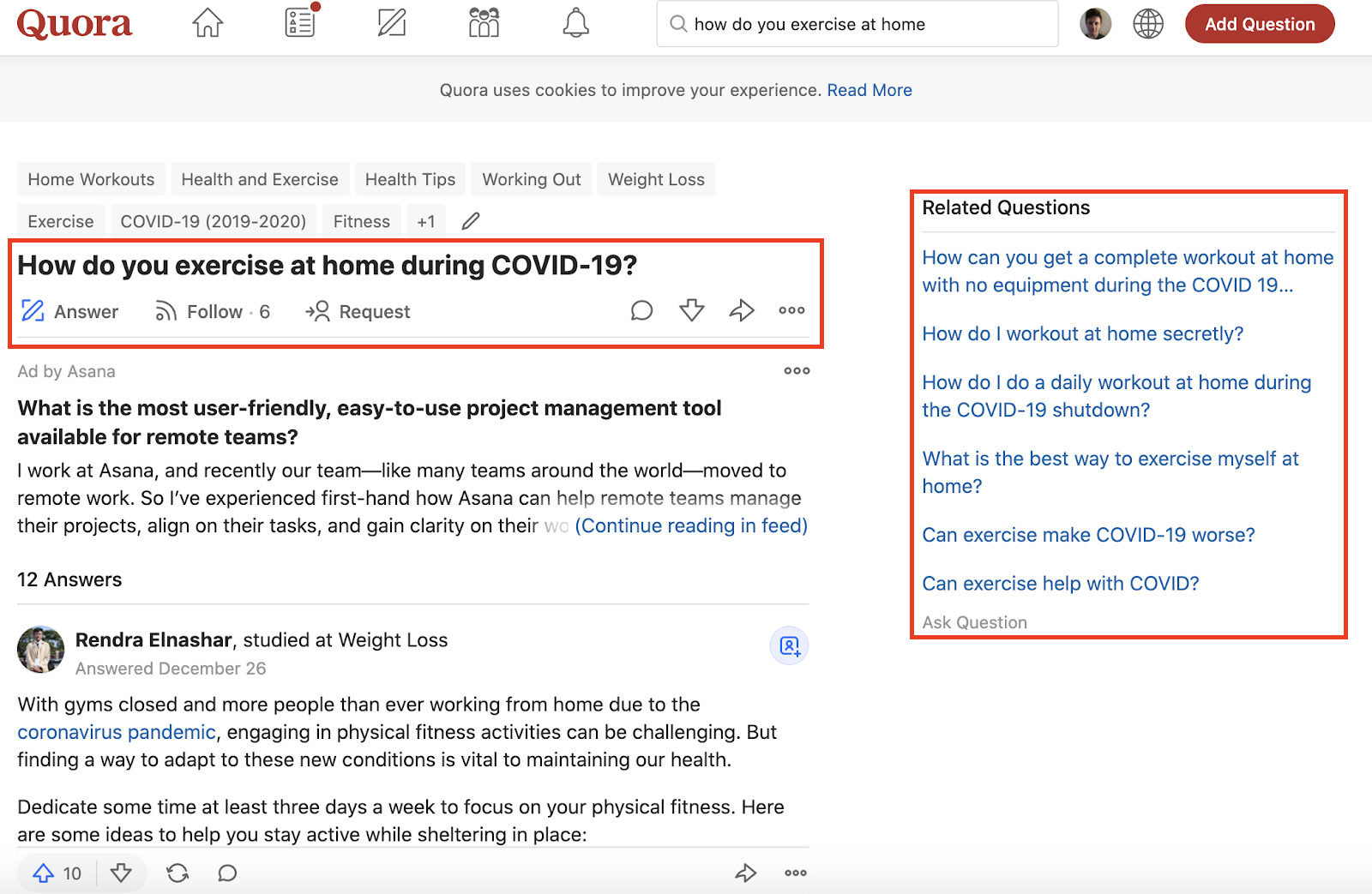Open the Answered December 26 timestamp
Screen dimensions: 1372x894
tap(171, 669)
